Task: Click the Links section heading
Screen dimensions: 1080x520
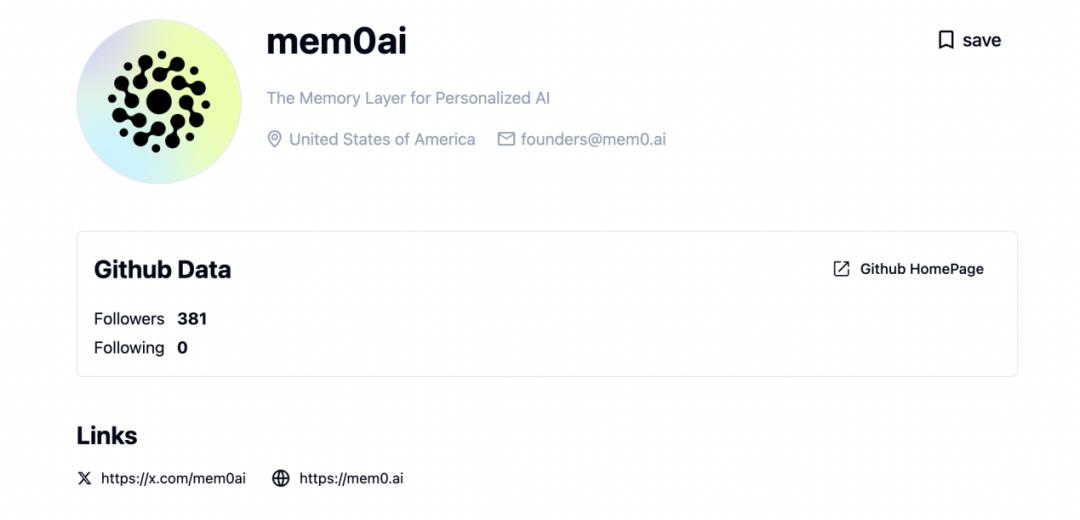Action: (107, 435)
